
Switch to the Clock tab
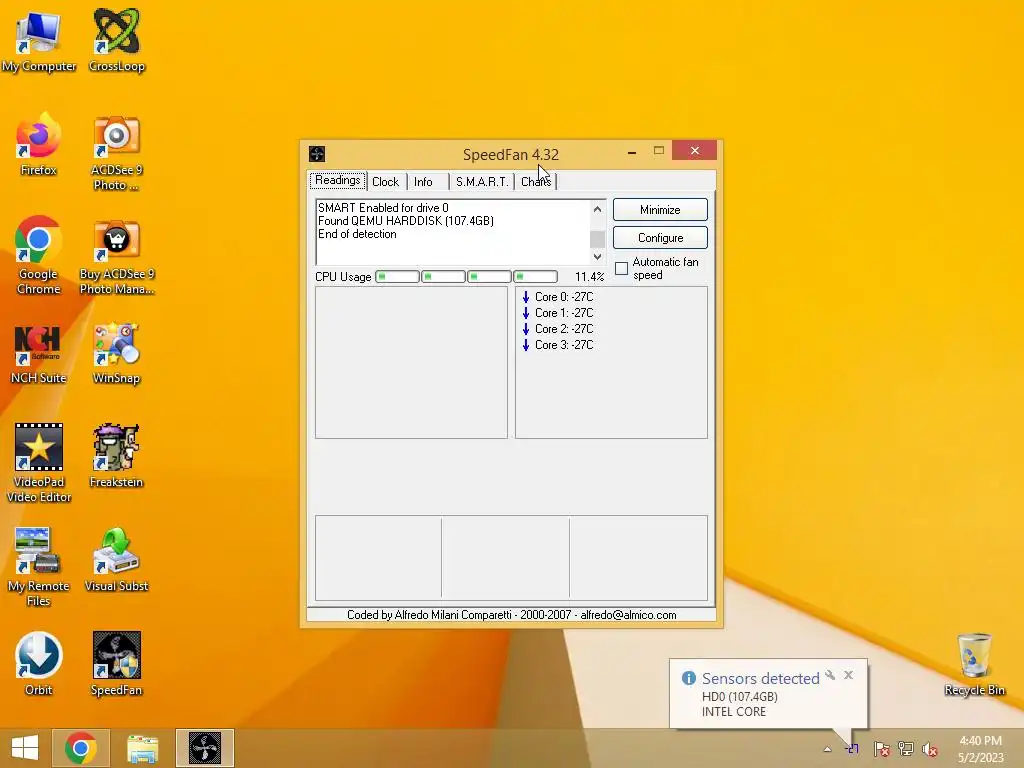coord(385,182)
